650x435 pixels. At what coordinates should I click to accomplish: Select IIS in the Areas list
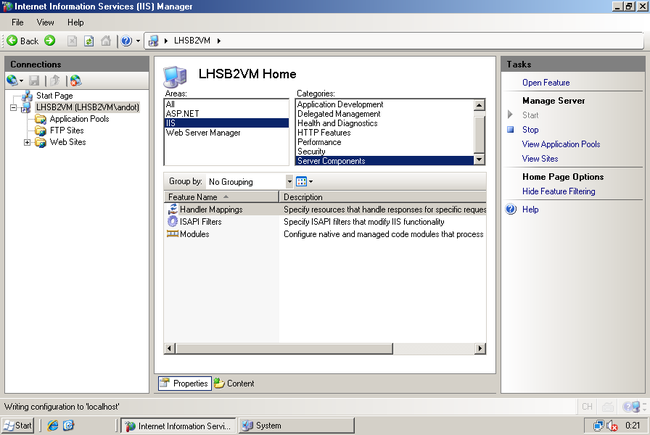coord(226,123)
